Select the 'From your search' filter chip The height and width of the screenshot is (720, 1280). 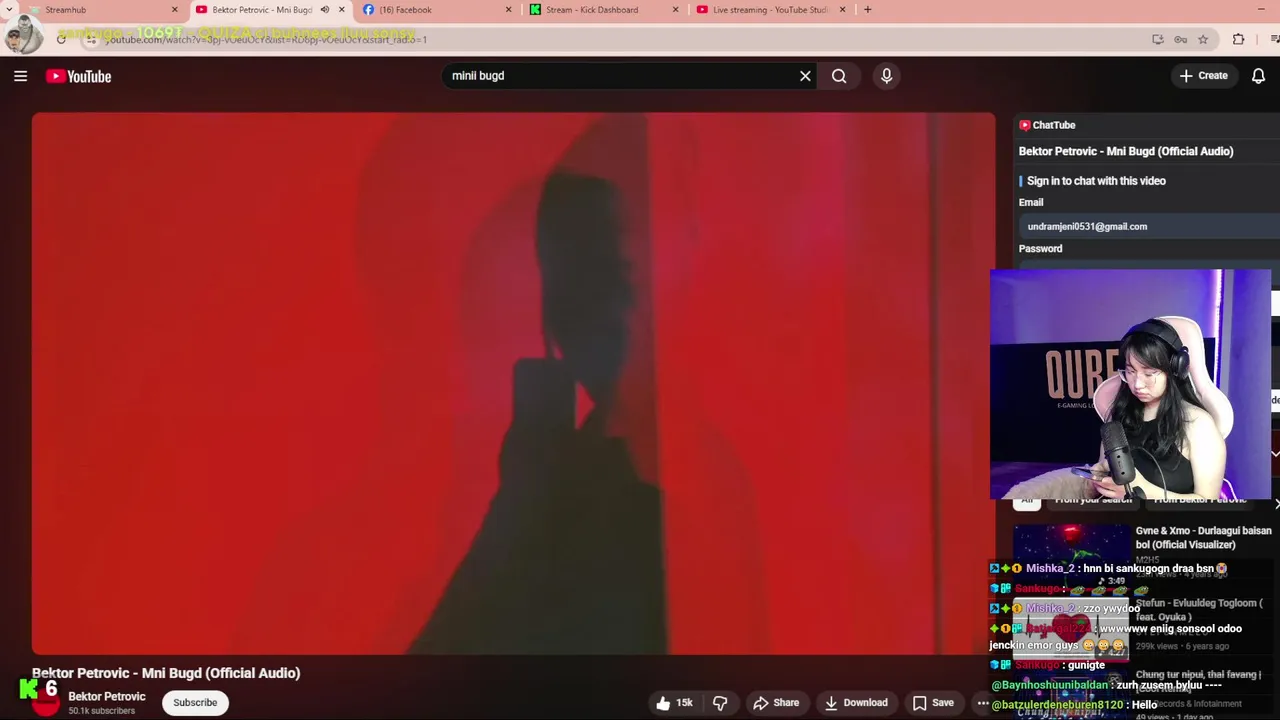tap(1093, 499)
